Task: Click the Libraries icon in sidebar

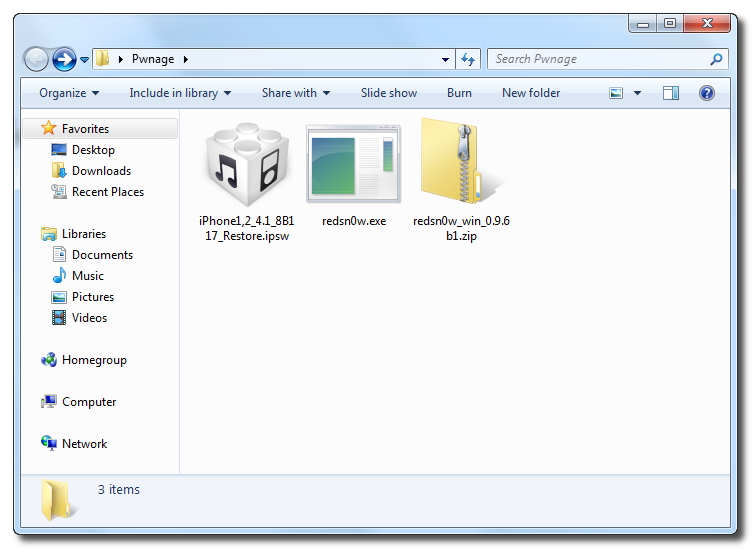Action: (x=48, y=234)
